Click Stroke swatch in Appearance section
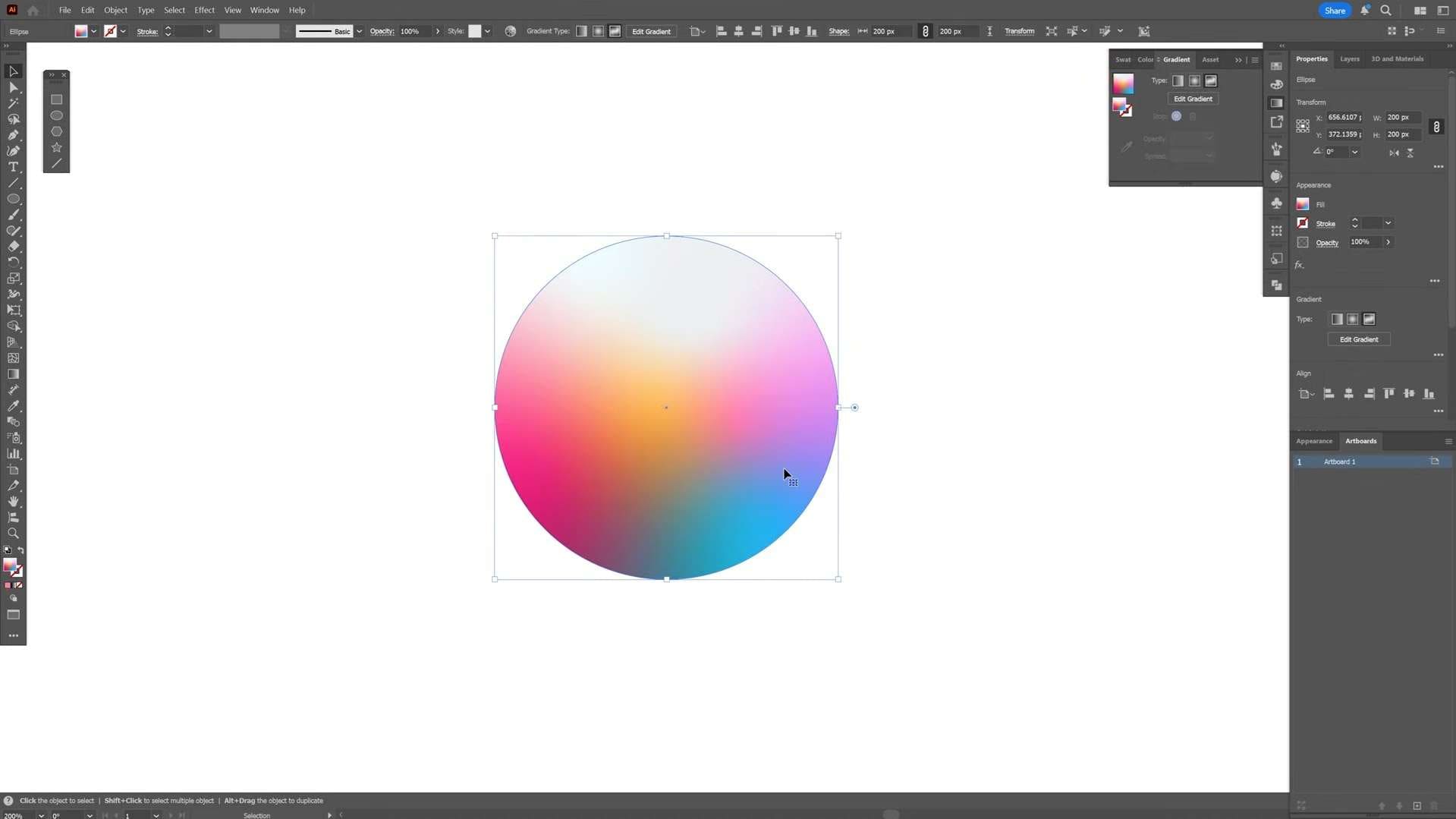Screen dimensions: 1456x819 [1303, 223]
